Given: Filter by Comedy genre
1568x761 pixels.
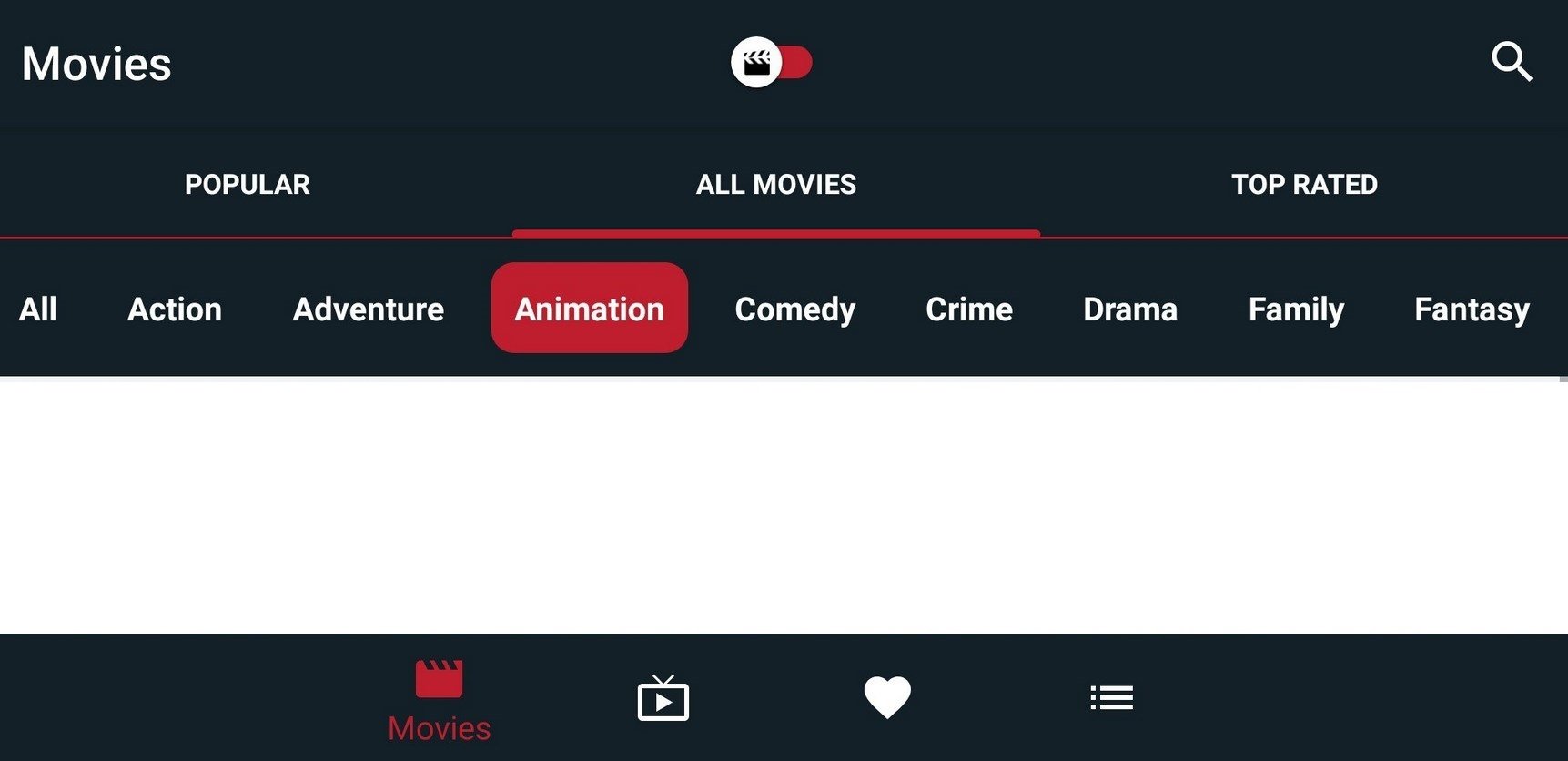Looking at the screenshot, I should pos(795,310).
